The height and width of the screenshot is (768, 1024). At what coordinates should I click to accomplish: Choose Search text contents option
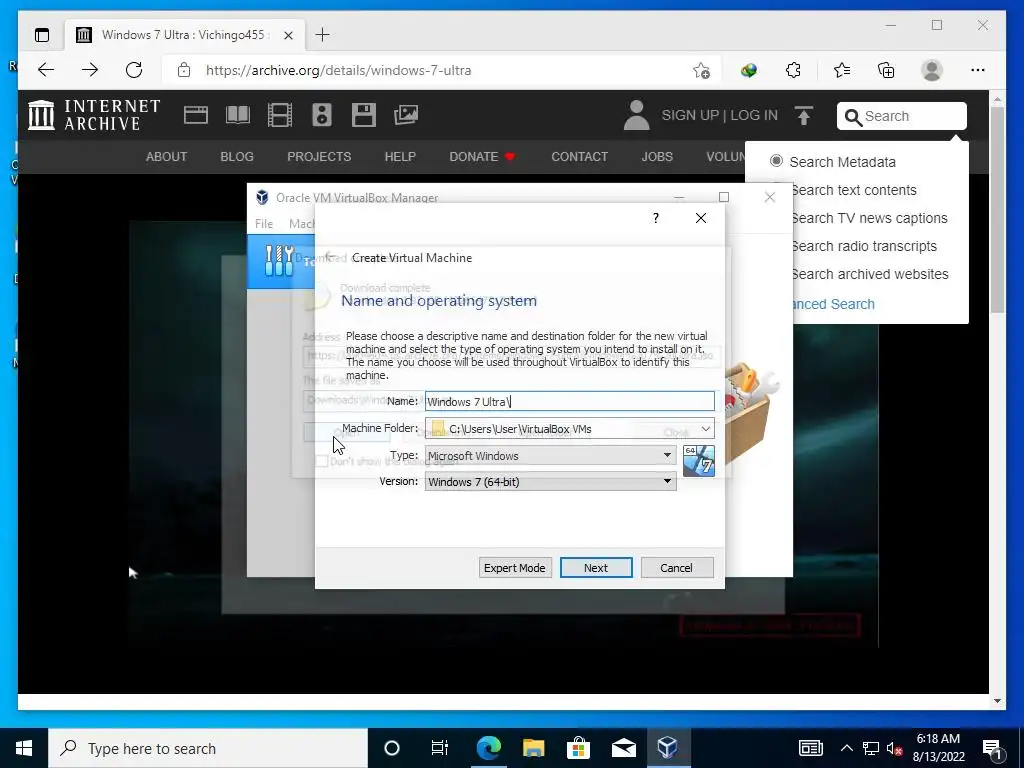point(854,190)
